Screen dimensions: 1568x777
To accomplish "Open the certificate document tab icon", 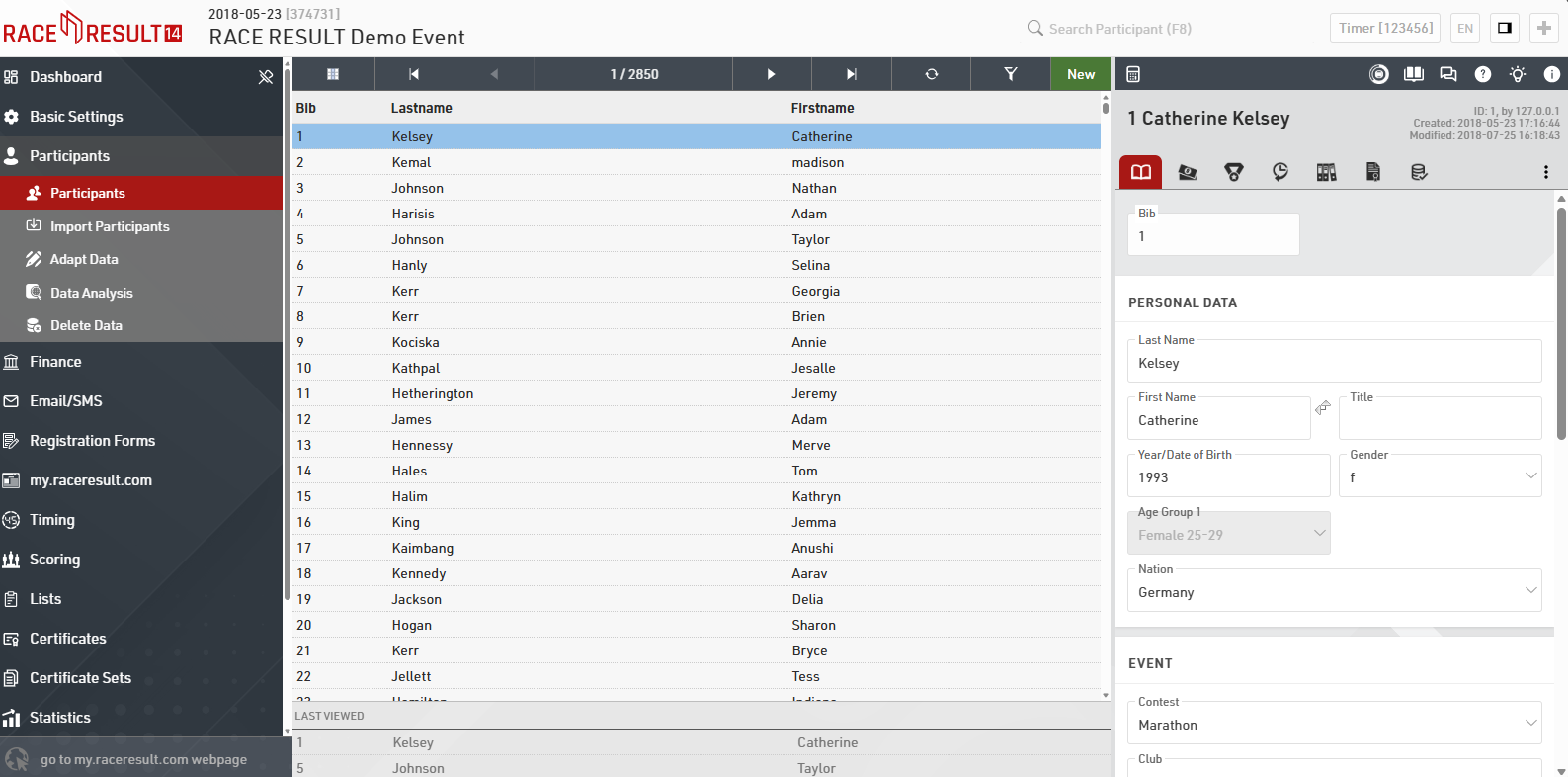I will click(x=1372, y=172).
